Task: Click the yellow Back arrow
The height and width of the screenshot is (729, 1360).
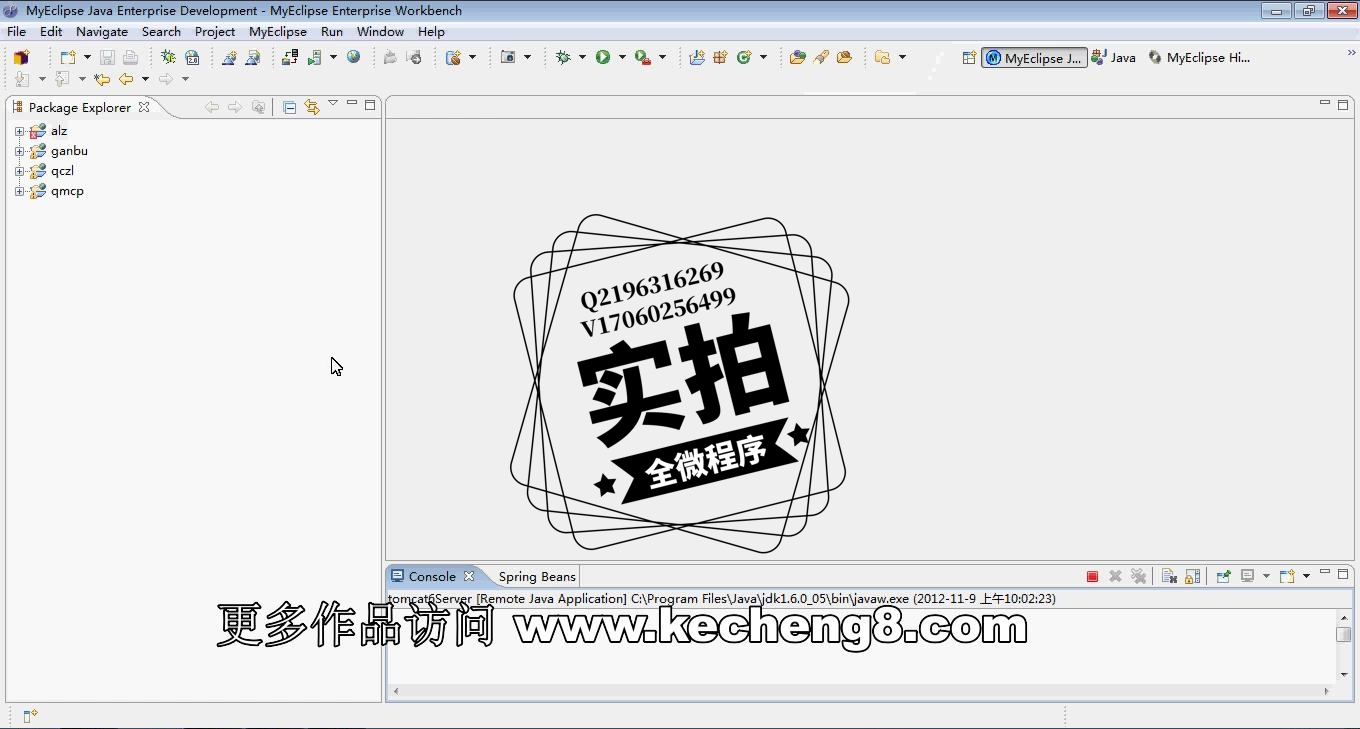Action: (x=126, y=79)
